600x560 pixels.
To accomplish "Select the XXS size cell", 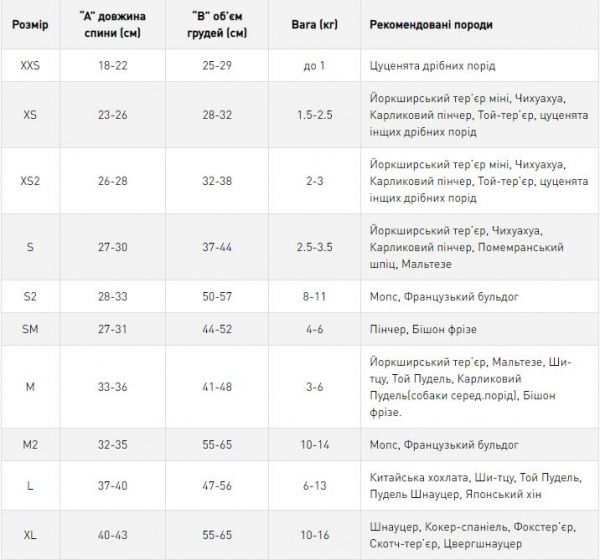I will pos(28,65).
